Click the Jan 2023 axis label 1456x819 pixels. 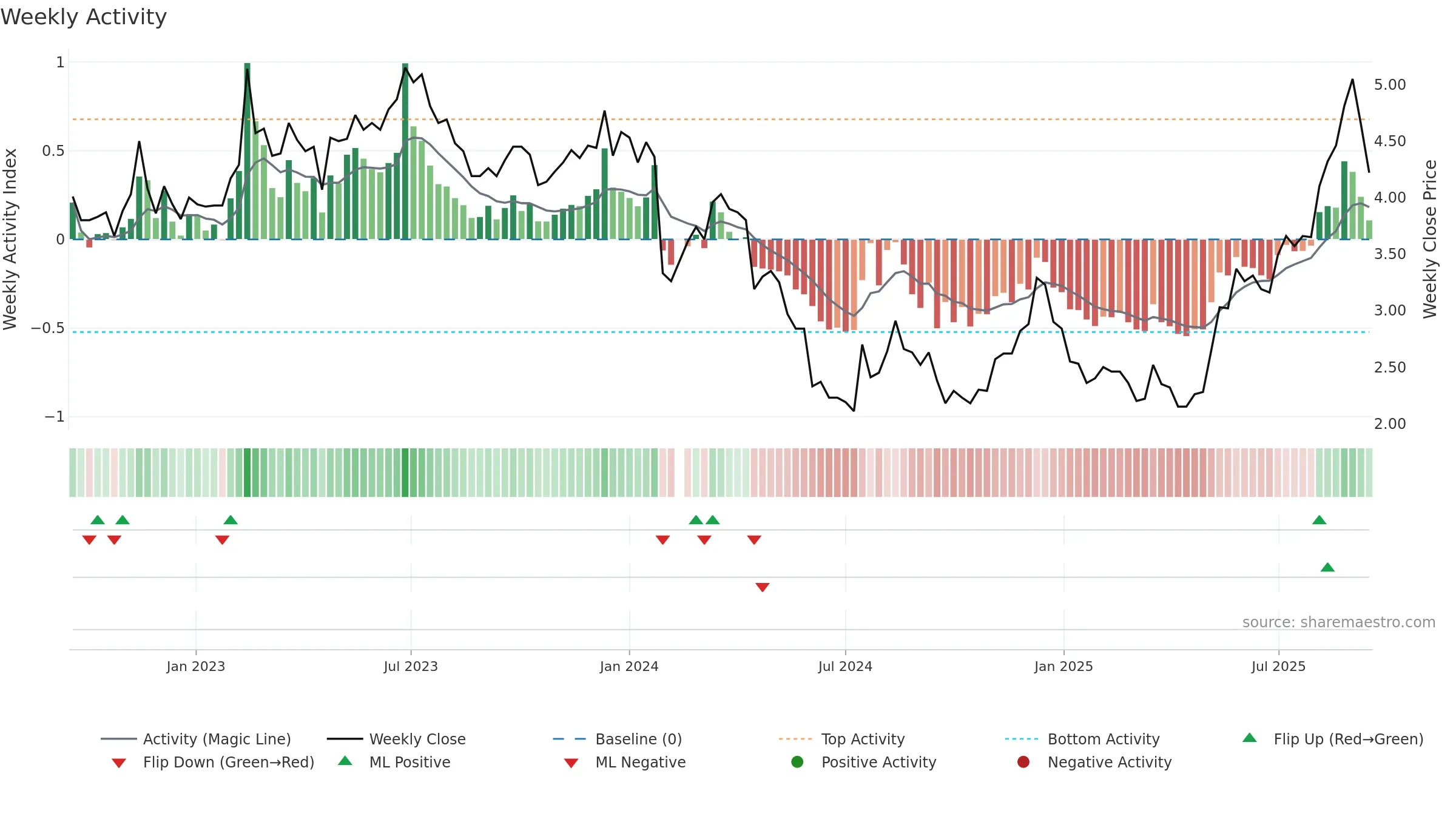pos(196,666)
